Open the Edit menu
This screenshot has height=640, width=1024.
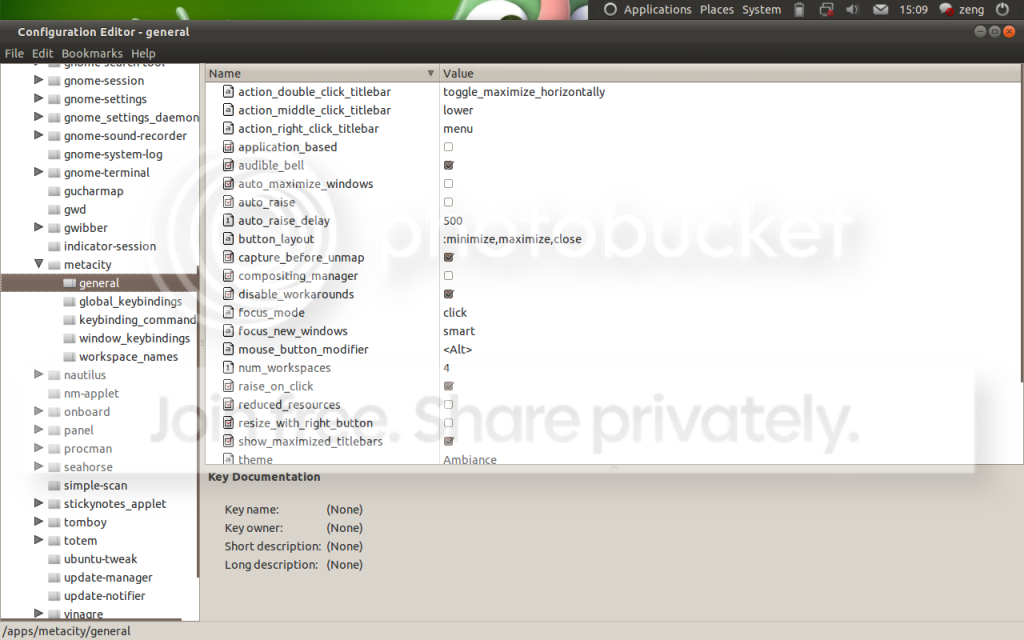click(x=42, y=53)
